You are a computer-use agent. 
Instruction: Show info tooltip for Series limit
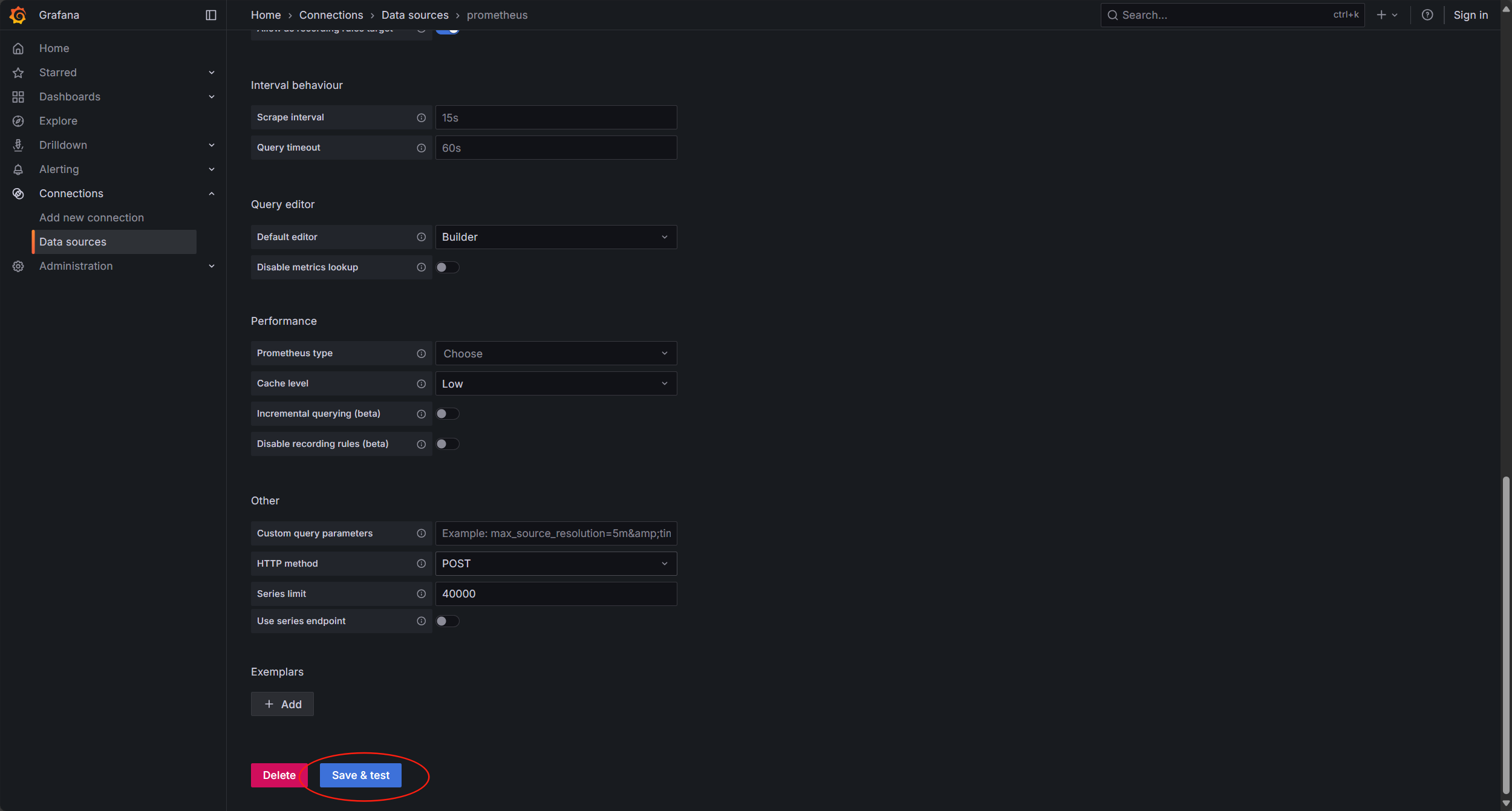422,594
